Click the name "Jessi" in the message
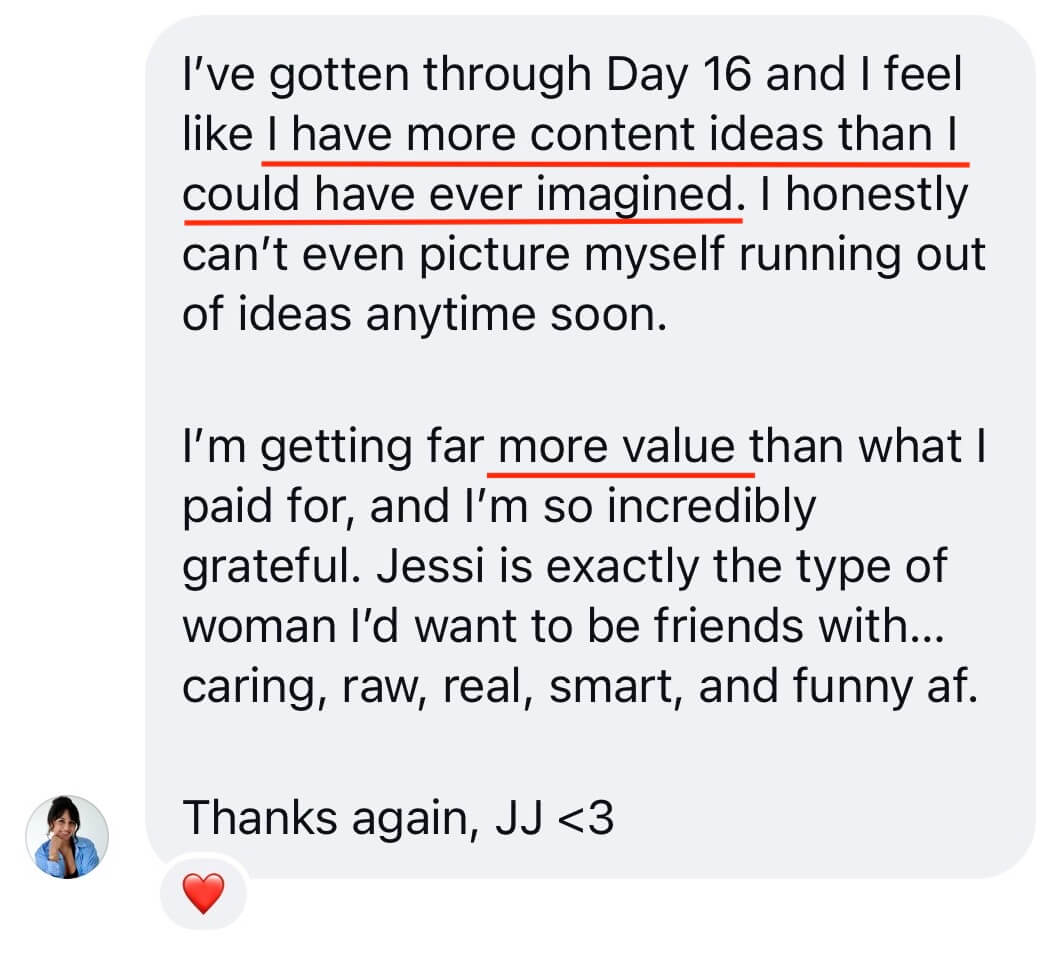Screen dimensions: 1049x976 pyautogui.click(x=430, y=566)
